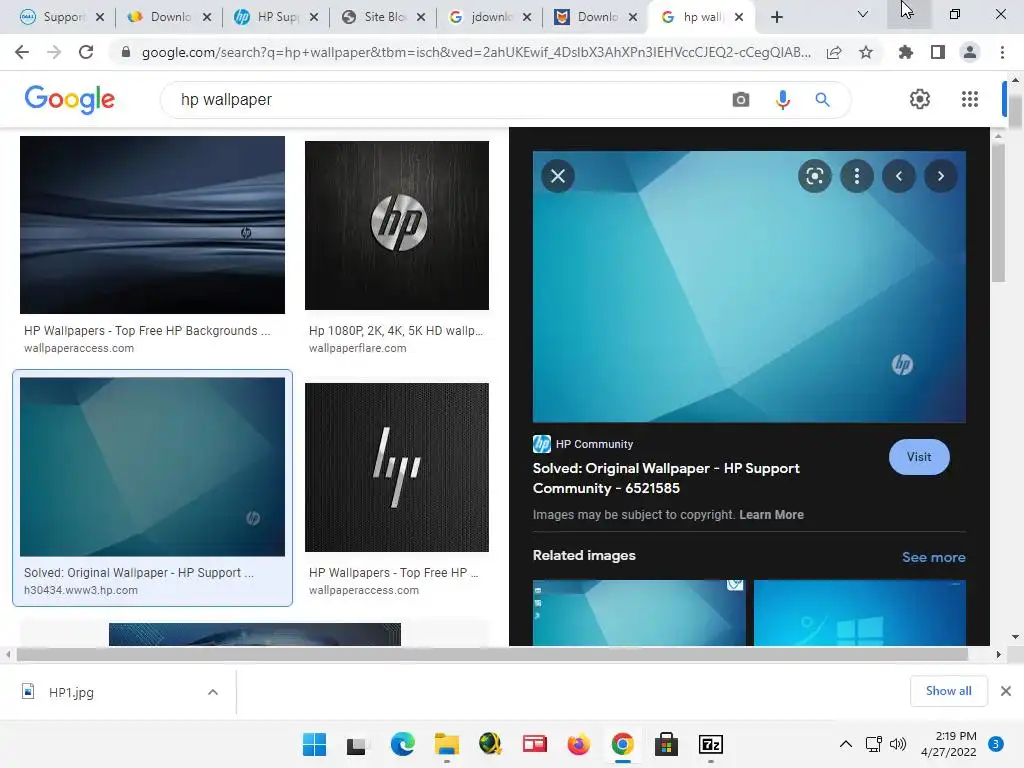Open the Chrome profile avatar
1024x768 pixels.
(970, 52)
